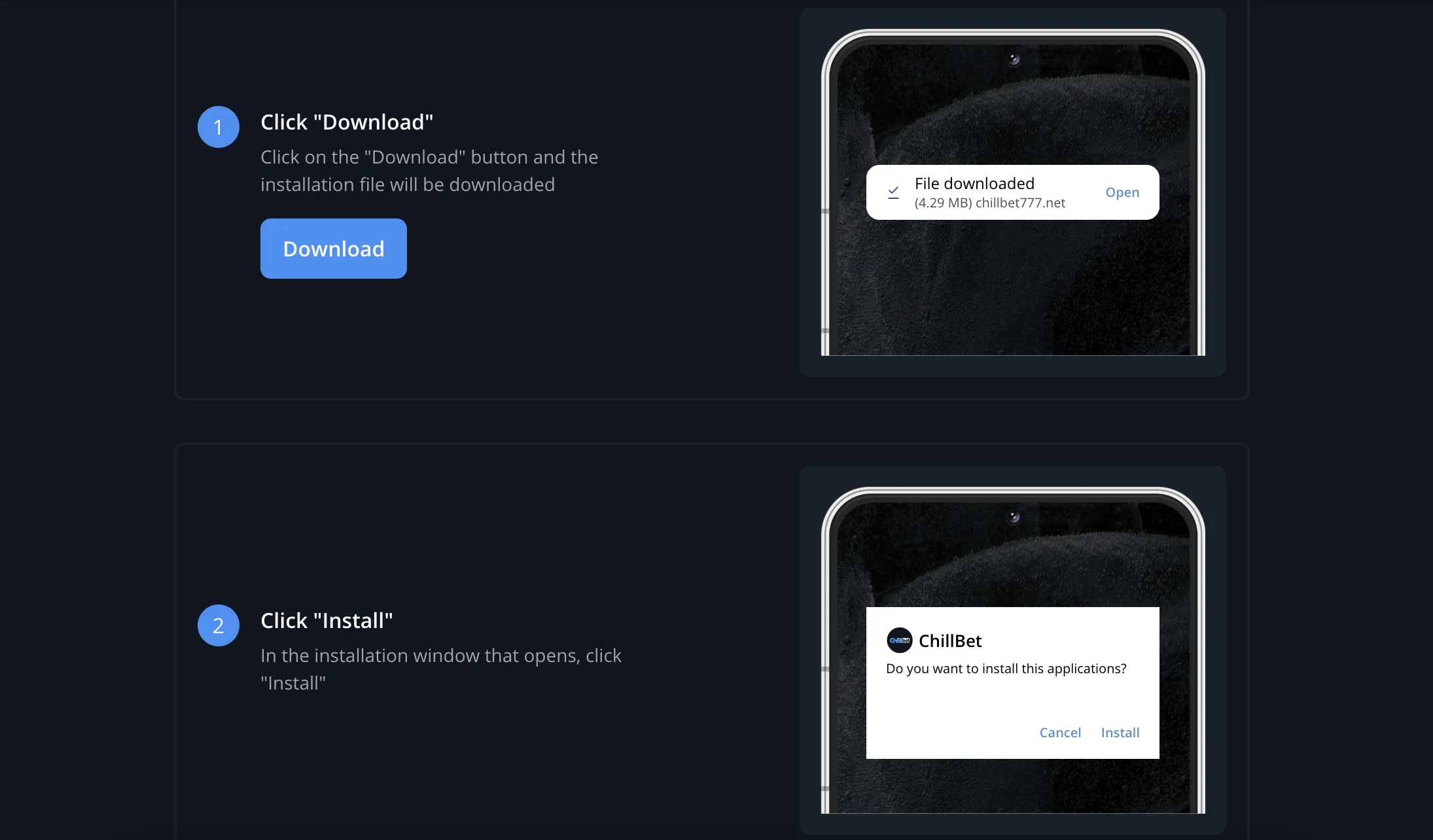The width and height of the screenshot is (1433, 840).
Task: Click the first phone wallpaper below the notification
Action: point(1013,288)
